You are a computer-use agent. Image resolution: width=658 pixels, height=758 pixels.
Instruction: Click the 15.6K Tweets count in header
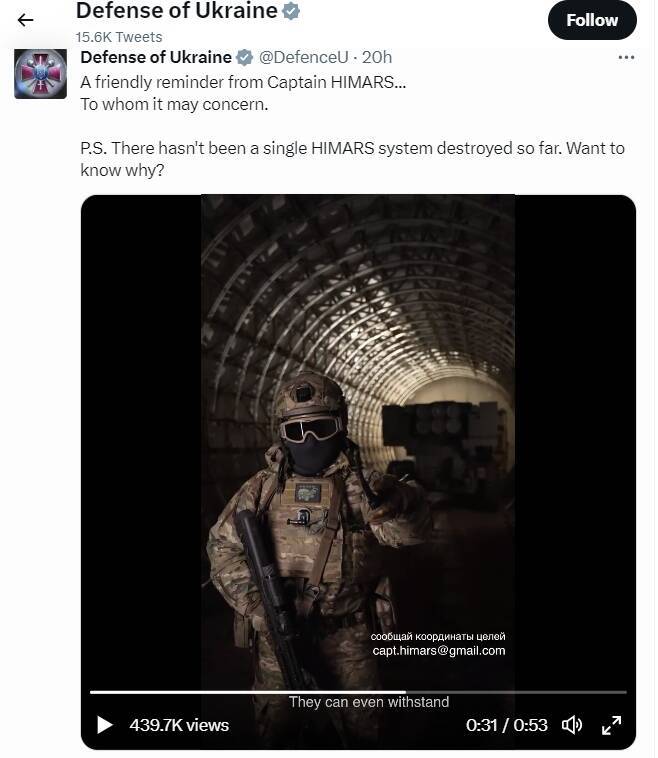tap(119, 37)
